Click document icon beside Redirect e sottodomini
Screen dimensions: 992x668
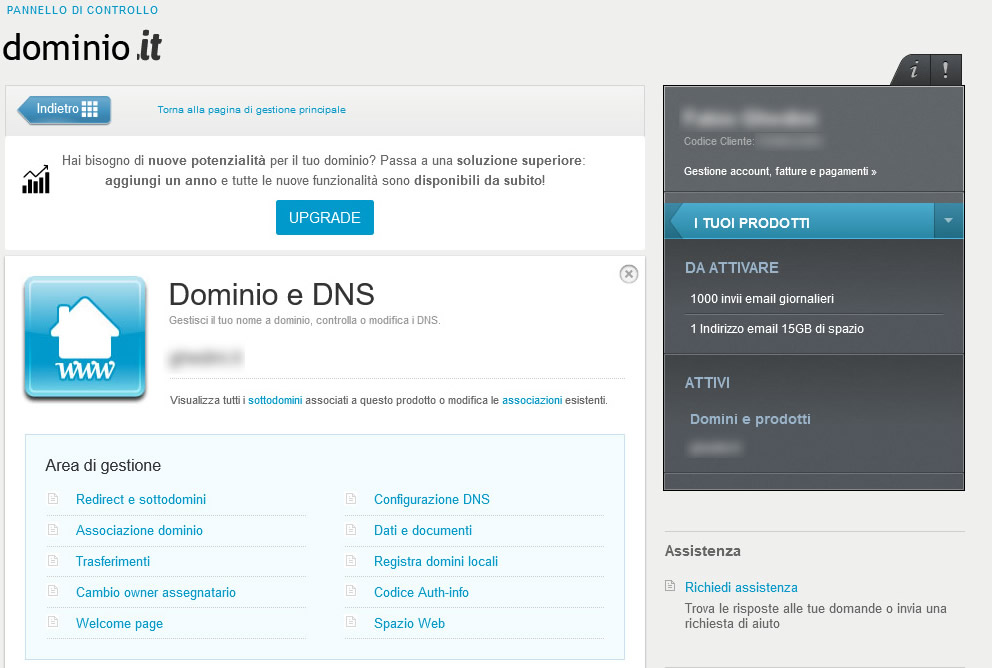[x=53, y=498]
